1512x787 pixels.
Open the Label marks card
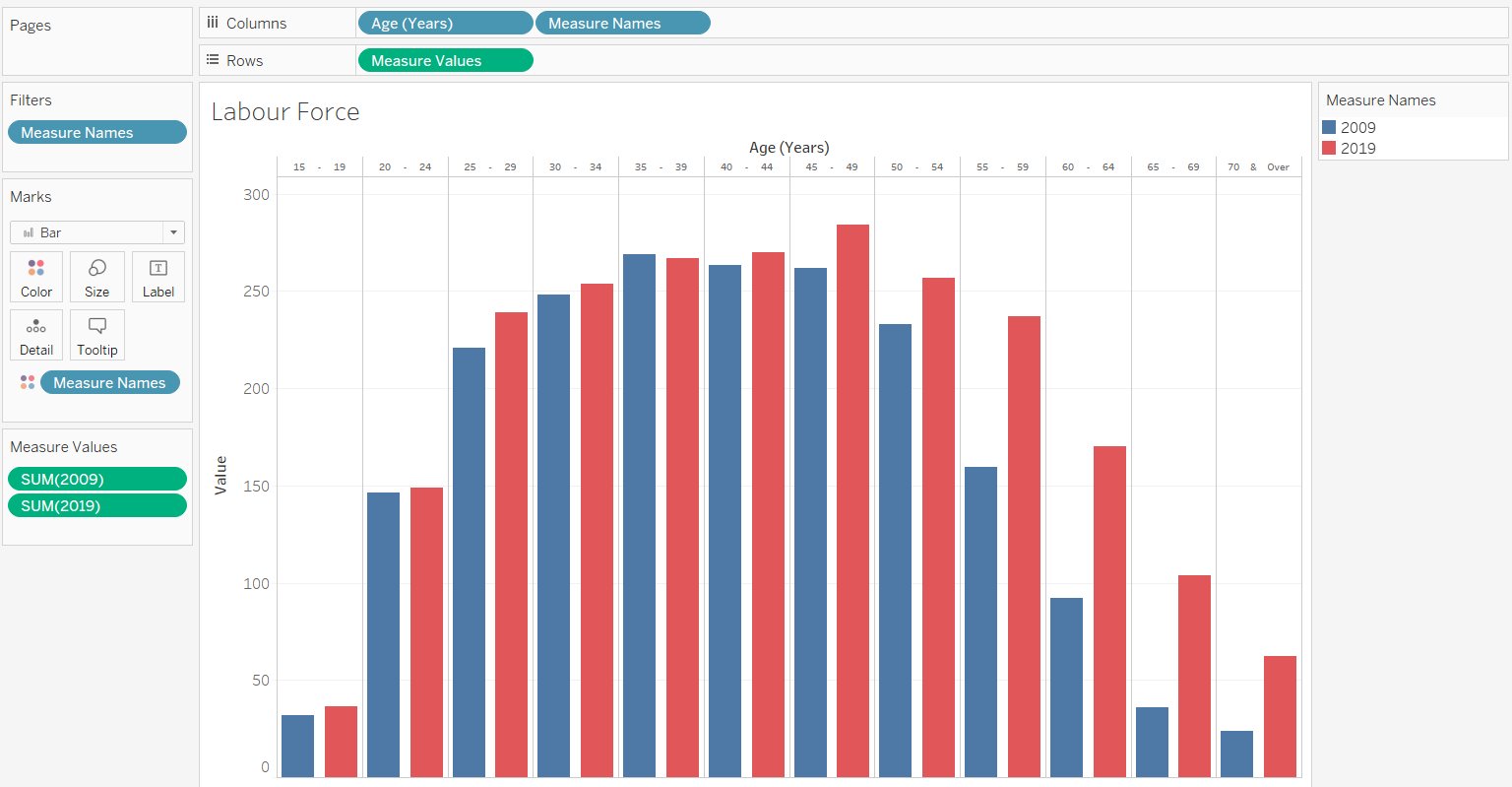click(x=158, y=277)
